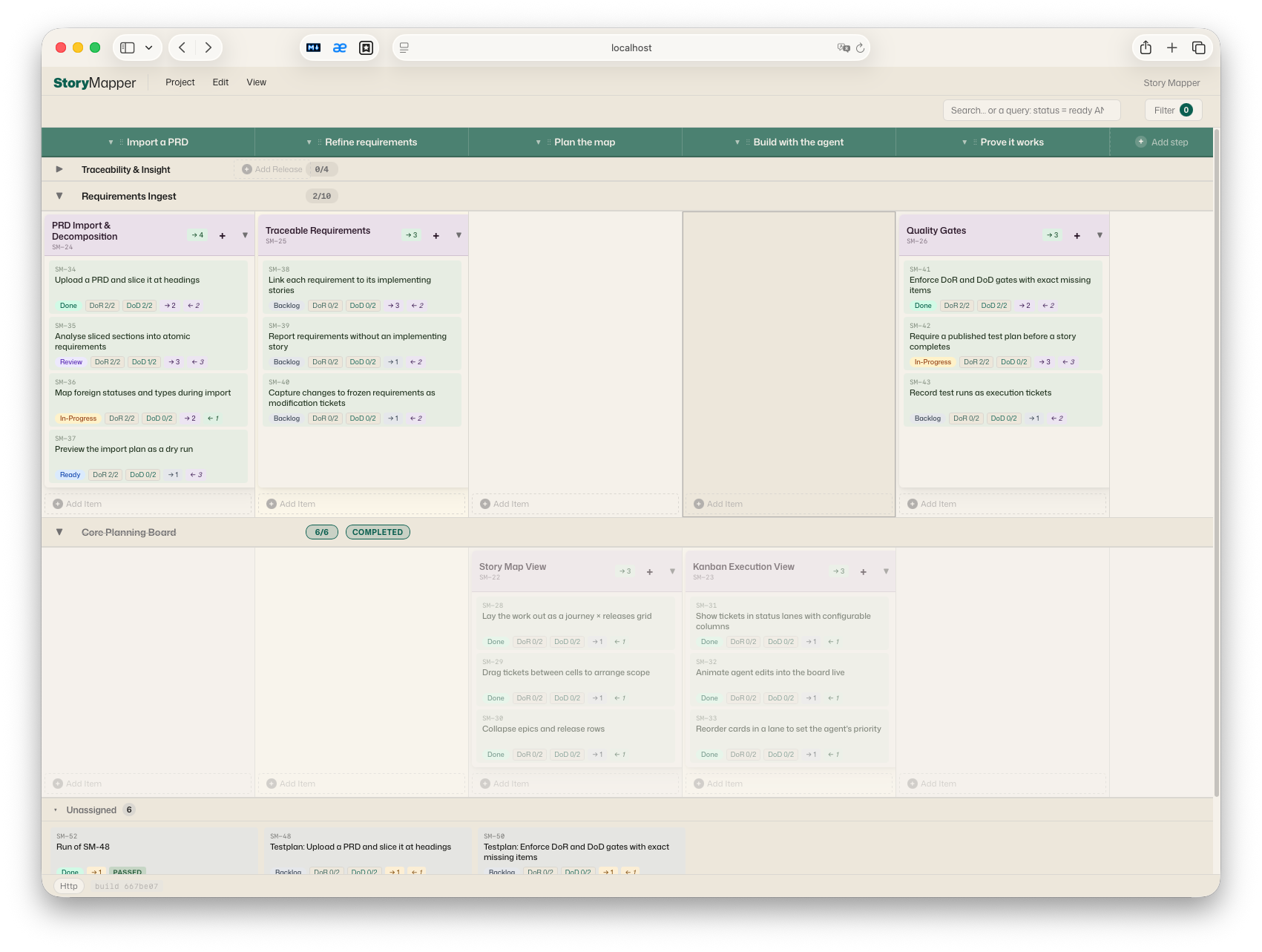Expand the Unassigned section

point(56,810)
